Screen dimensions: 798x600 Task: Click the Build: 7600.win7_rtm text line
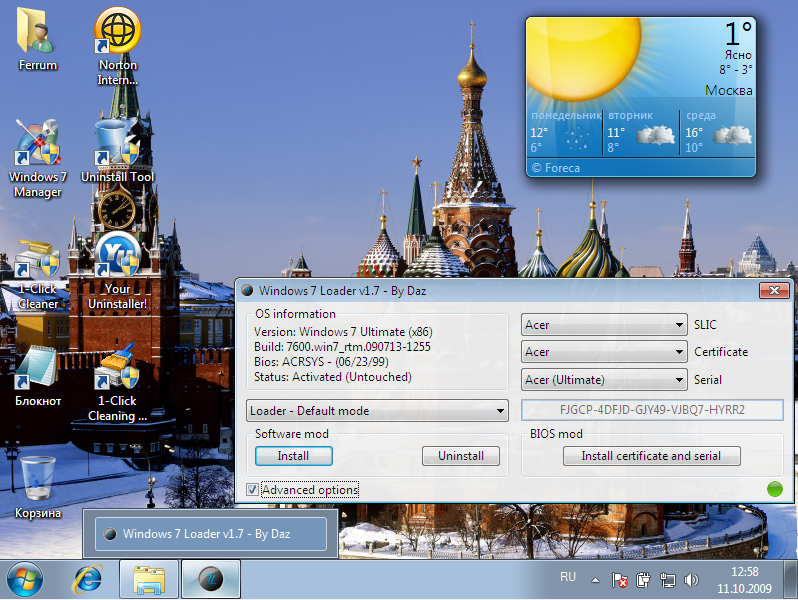pos(342,347)
